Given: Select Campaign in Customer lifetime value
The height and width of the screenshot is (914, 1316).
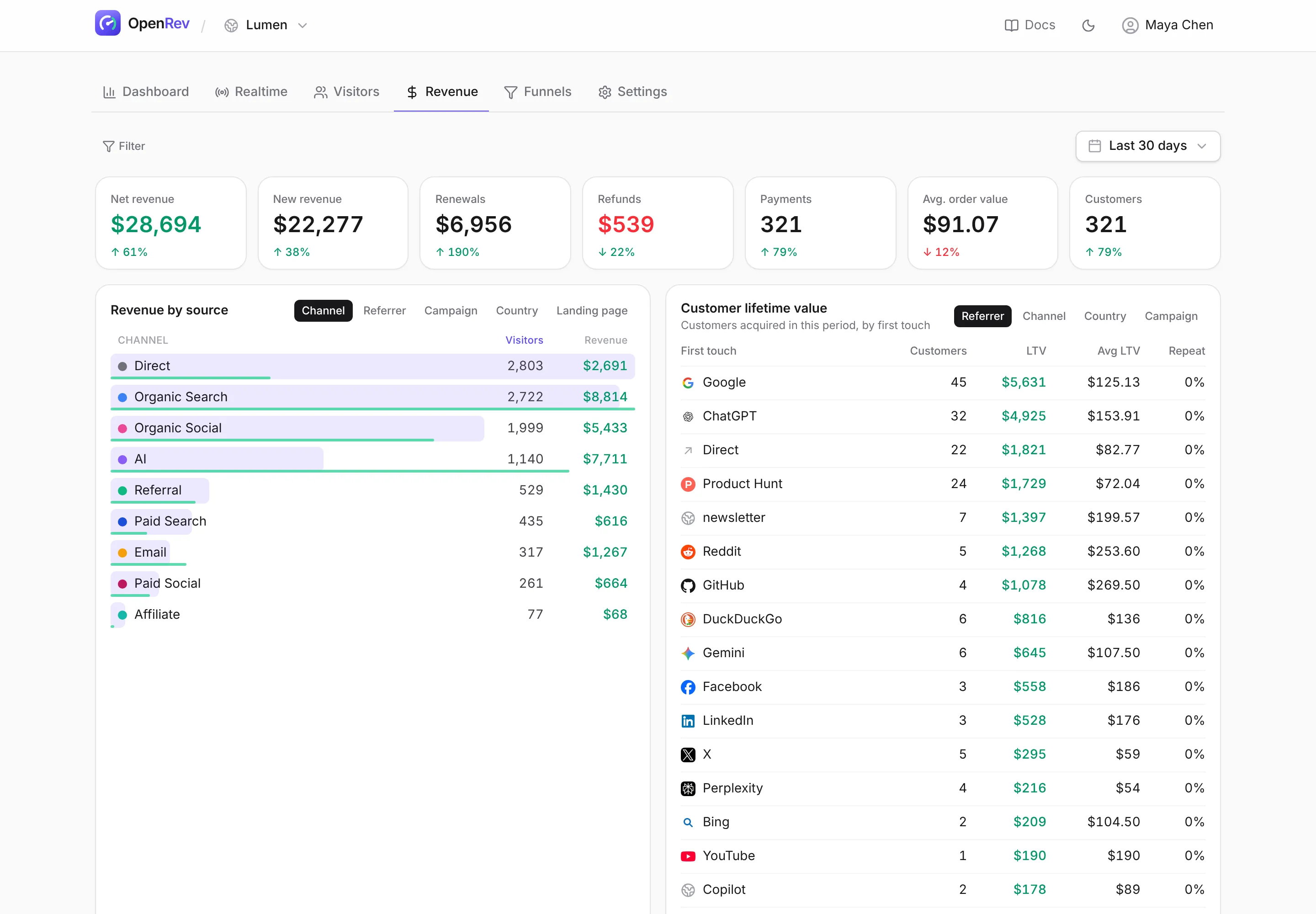Looking at the screenshot, I should (1171, 316).
